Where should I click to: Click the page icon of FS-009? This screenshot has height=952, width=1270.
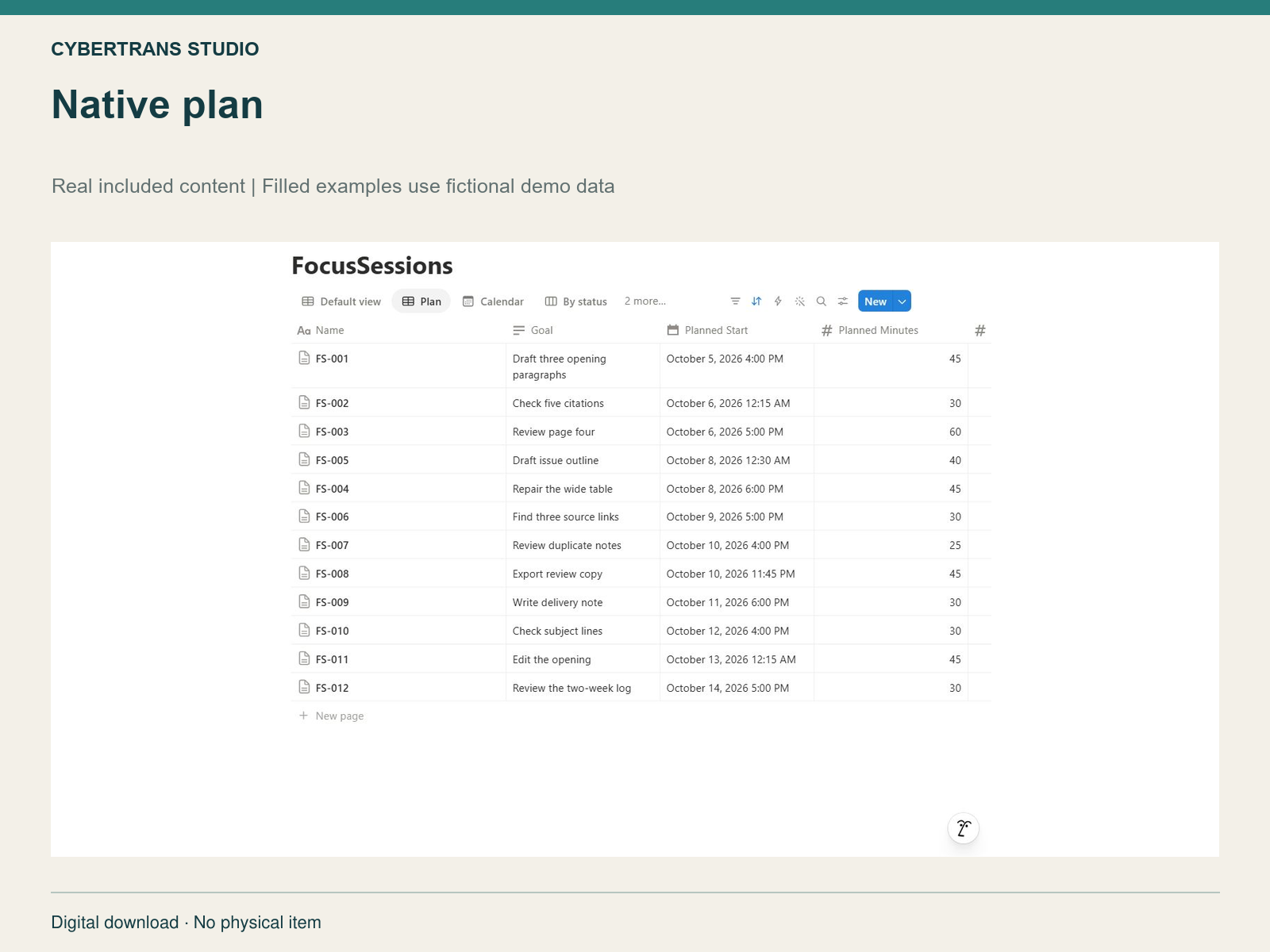304,601
